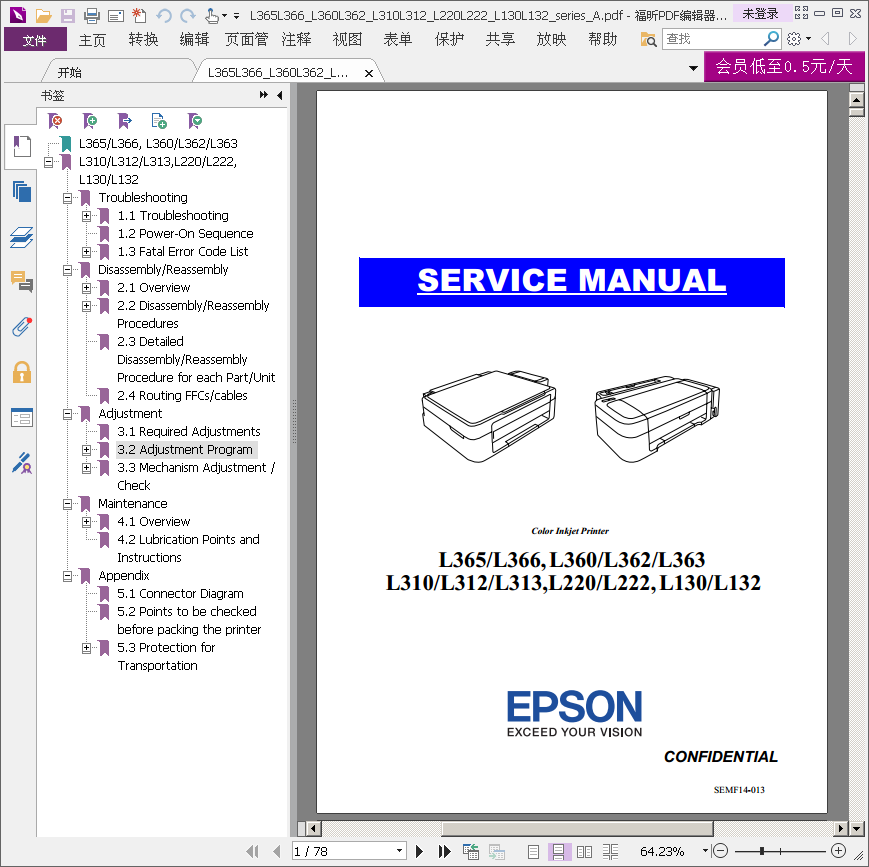Open the Bookmarks panel icon in the sidebar
The width and height of the screenshot is (869, 867).
(22, 146)
